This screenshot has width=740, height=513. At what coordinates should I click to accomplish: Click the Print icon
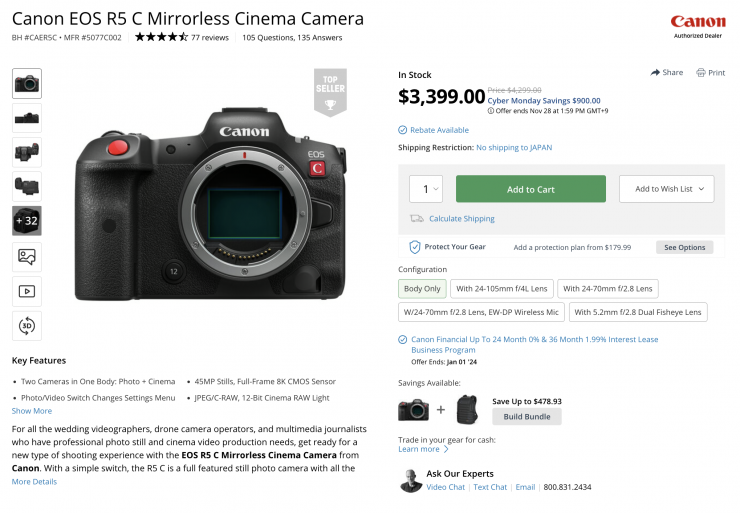pyautogui.click(x=701, y=73)
